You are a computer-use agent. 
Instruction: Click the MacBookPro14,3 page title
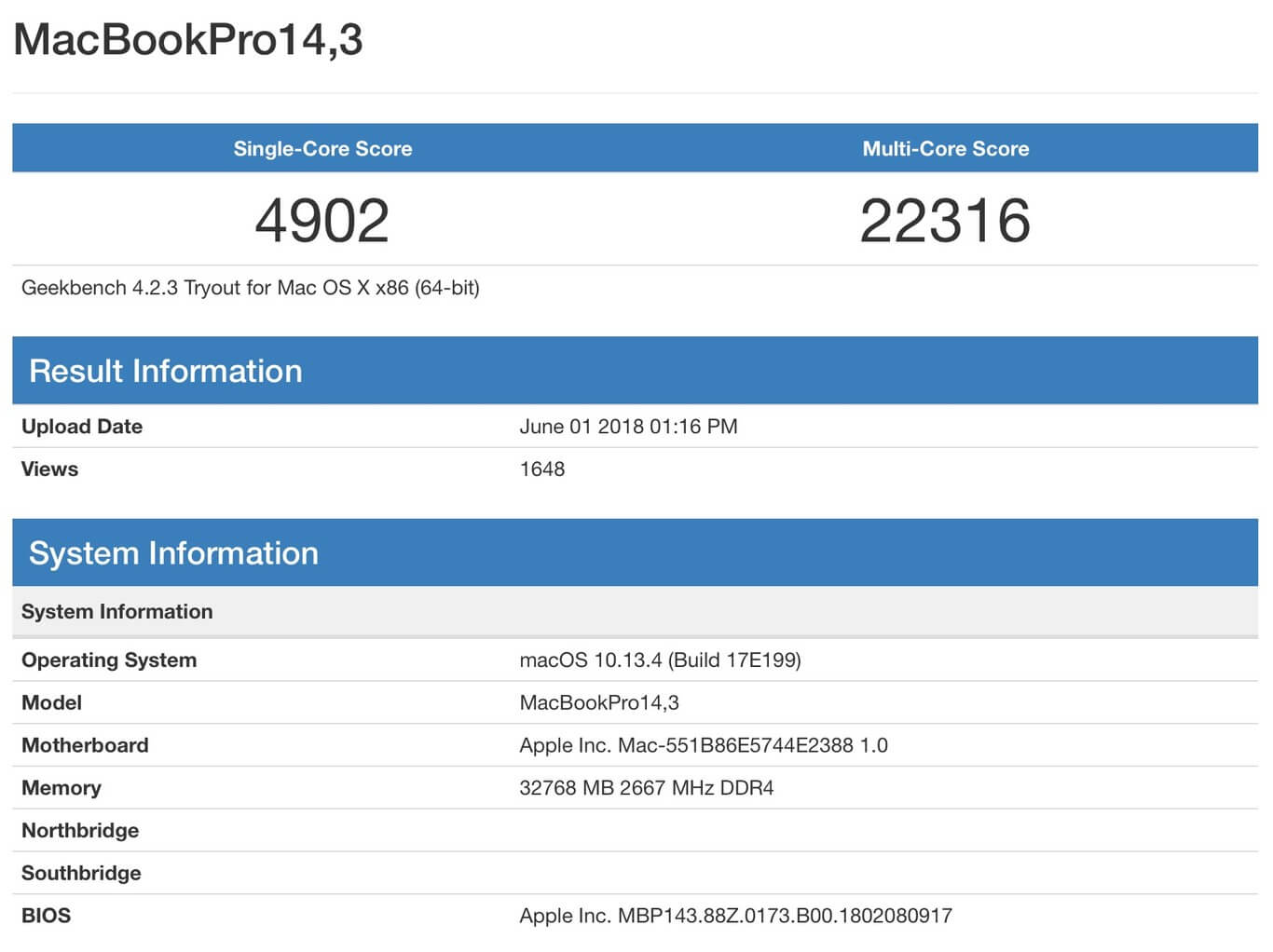(187, 40)
